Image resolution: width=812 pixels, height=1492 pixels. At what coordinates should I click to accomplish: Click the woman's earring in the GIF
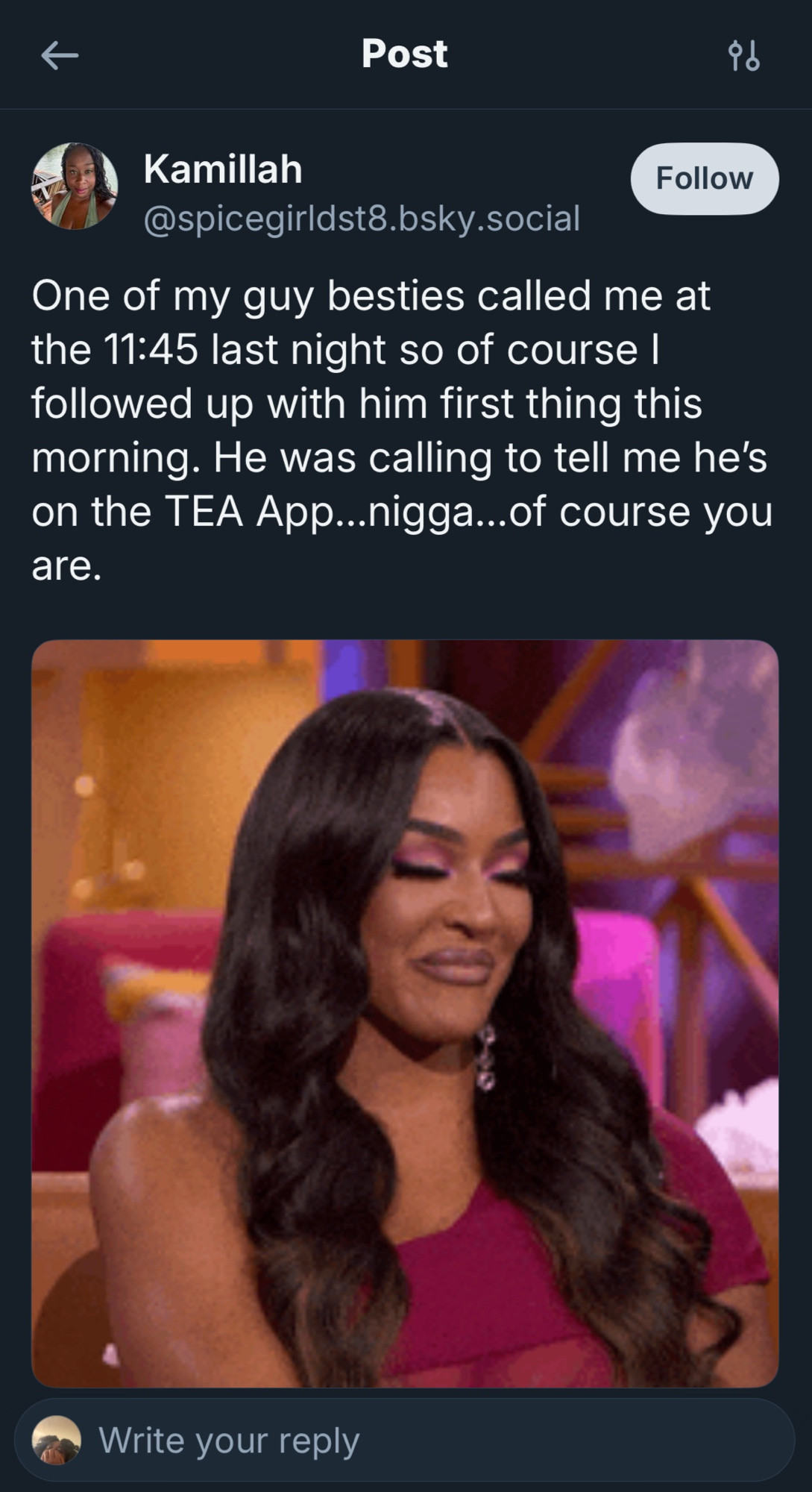(485, 1056)
